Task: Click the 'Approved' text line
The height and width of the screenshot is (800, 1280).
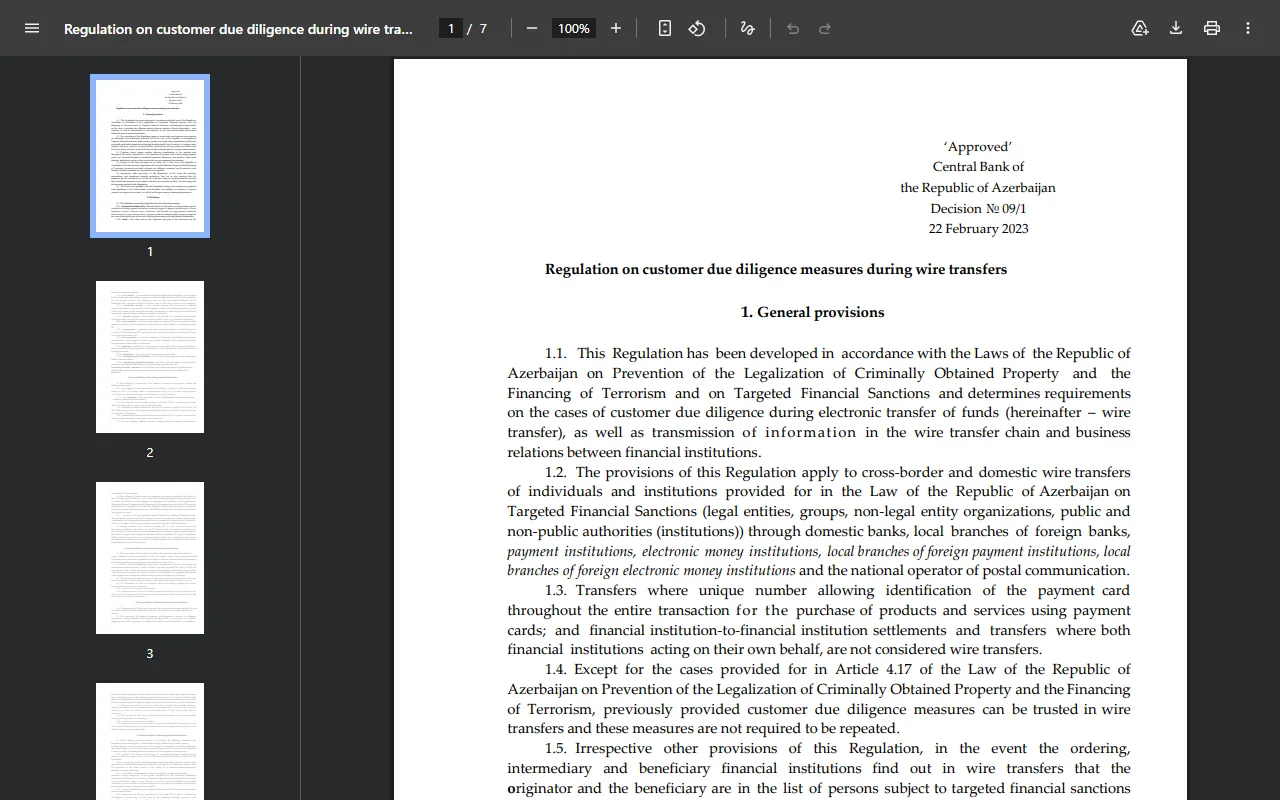Action: pos(978,146)
